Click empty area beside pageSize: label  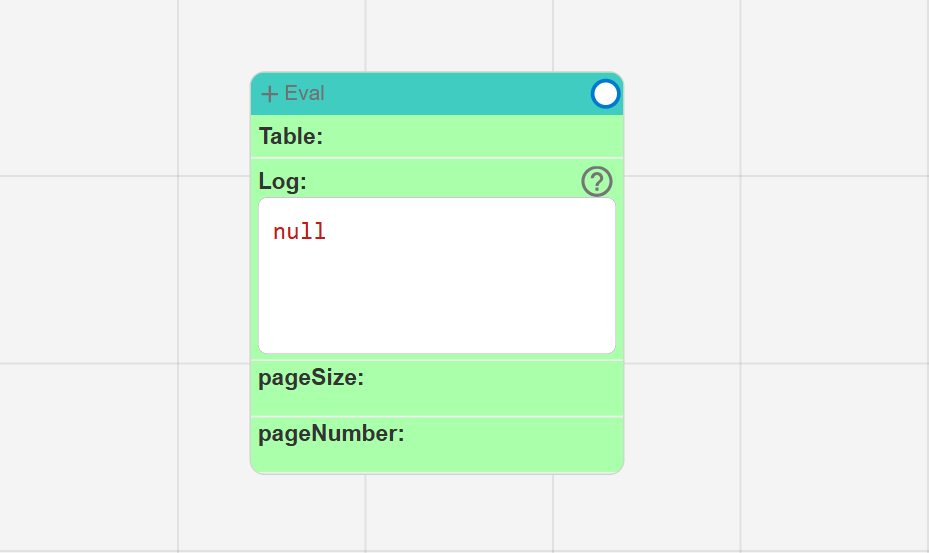[492, 388]
